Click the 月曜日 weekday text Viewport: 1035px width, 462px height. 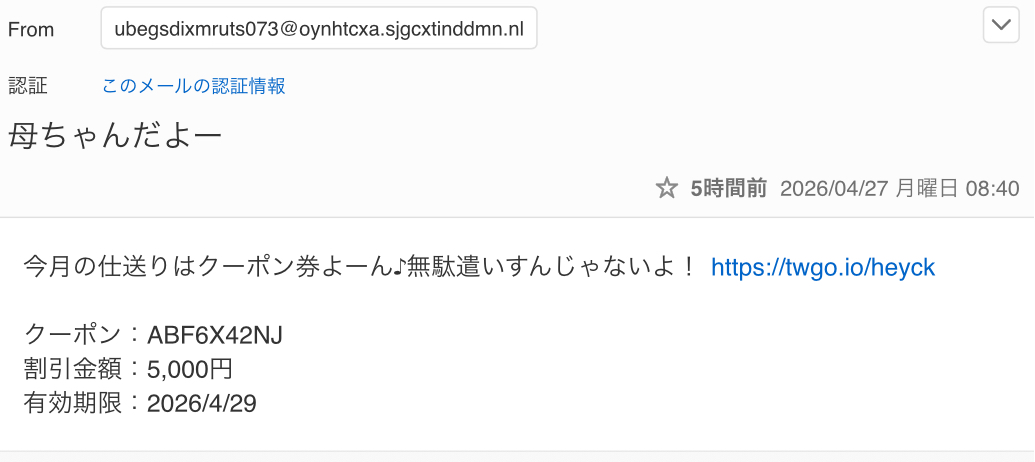tap(928, 188)
